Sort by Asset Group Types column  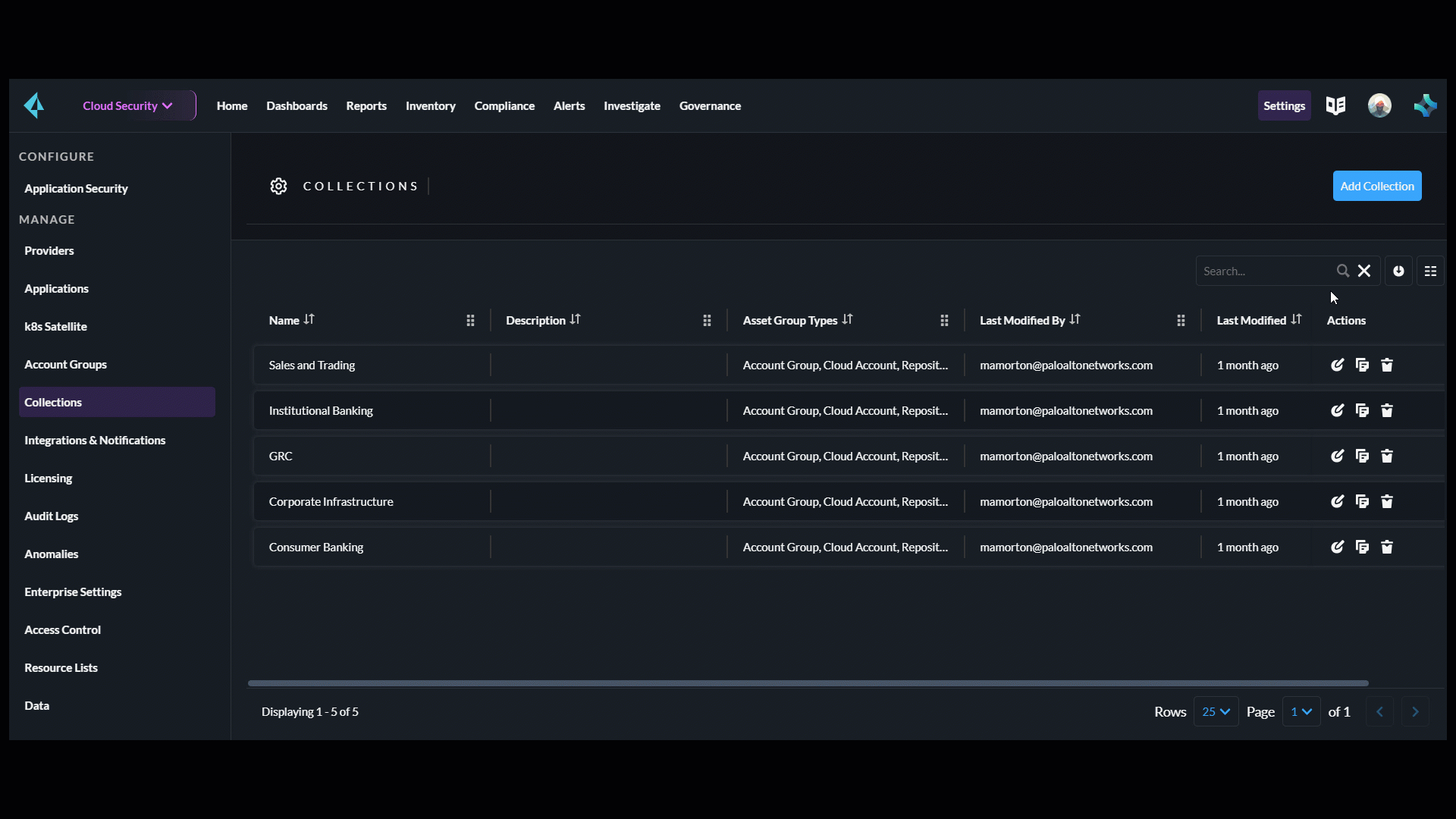(847, 319)
